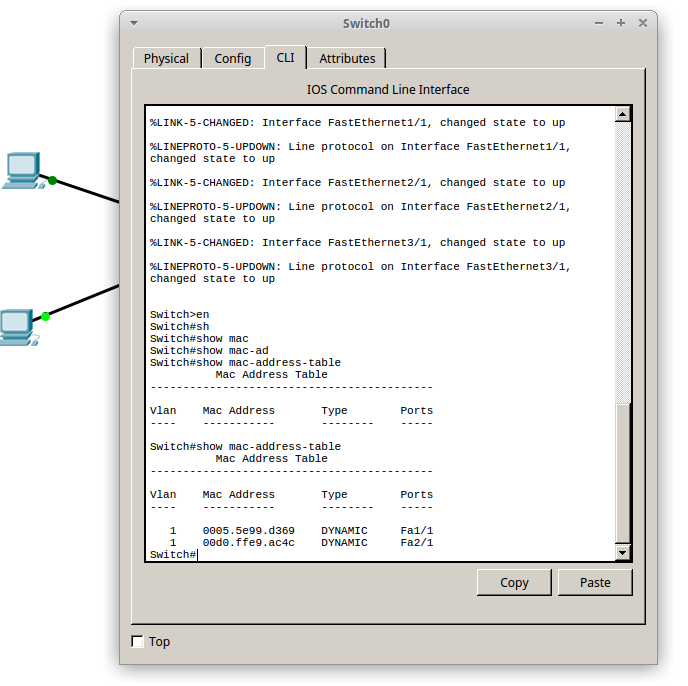Click the Switch# command prompt line

coord(173,555)
